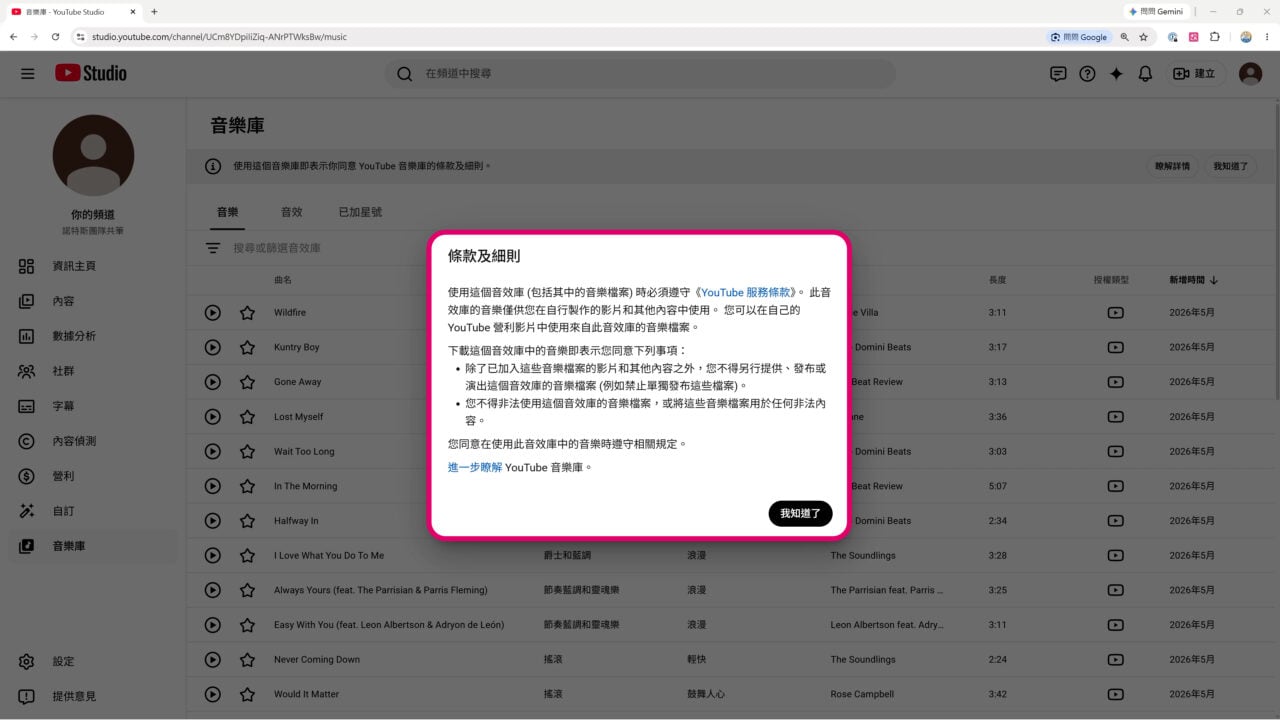Open the 問問 Gemini button in Chrome
The height and width of the screenshot is (720, 1280).
[x=1157, y=11]
